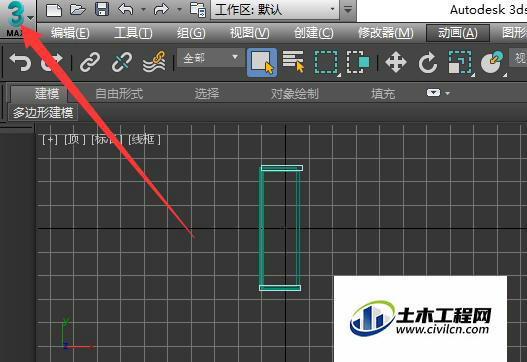Click the project folder icon
The height and width of the screenshot is (362, 527).
coord(198,9)
